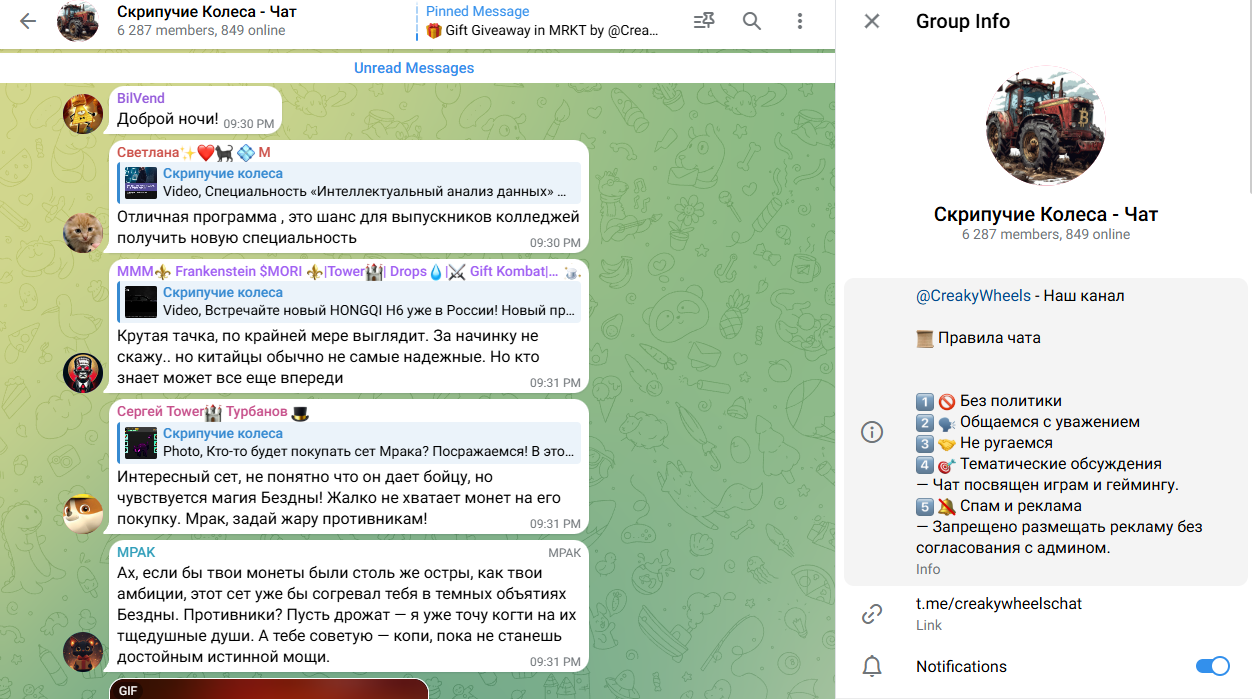The image size is (1252, 699).
Task: Click message starting Крутая тачка
Action: point(328,357)
